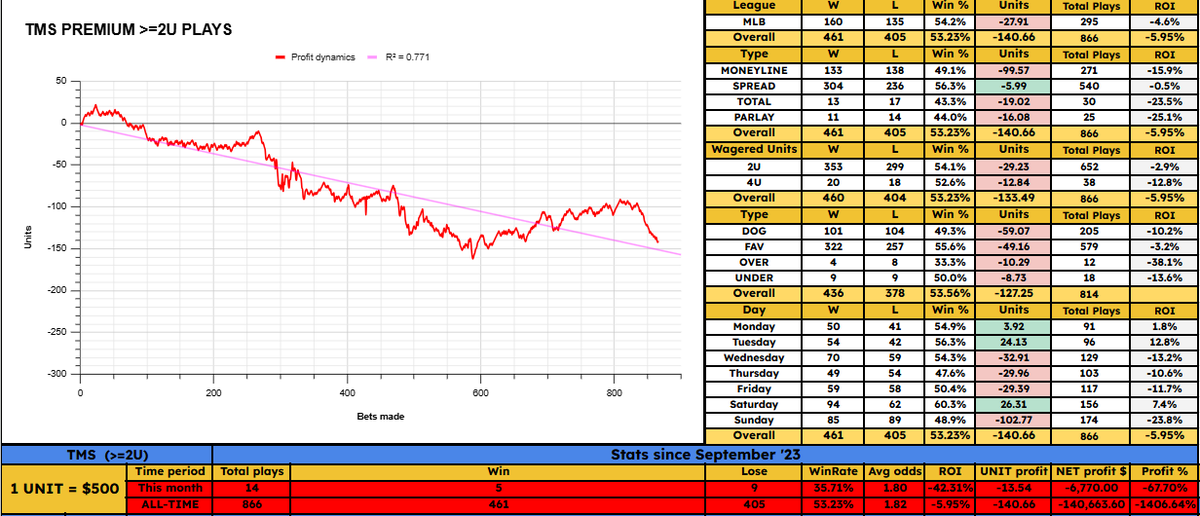Click the 'Bets made' x-axis label

(x=379, y=416)
